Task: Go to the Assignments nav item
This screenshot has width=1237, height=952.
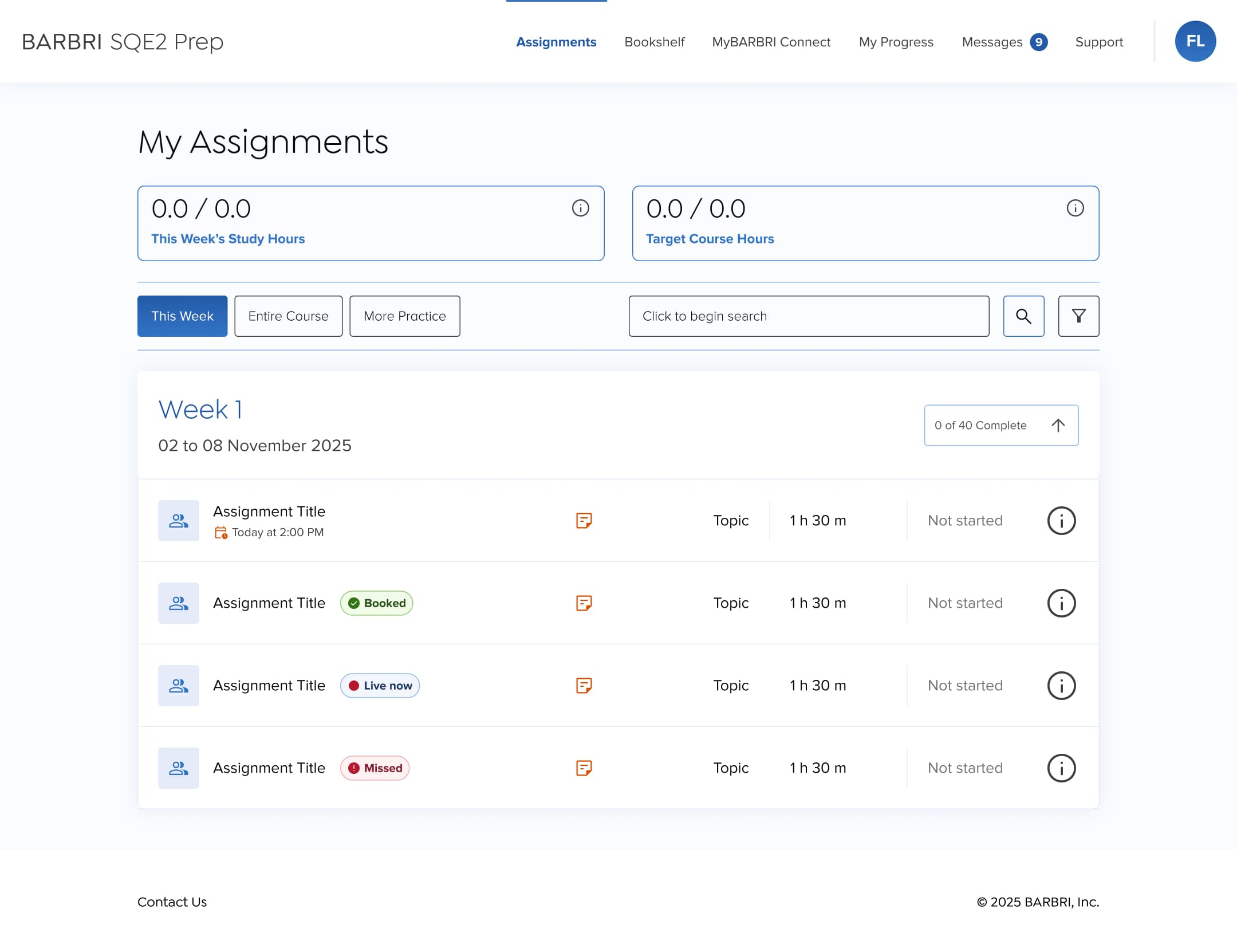Action: 556,42
